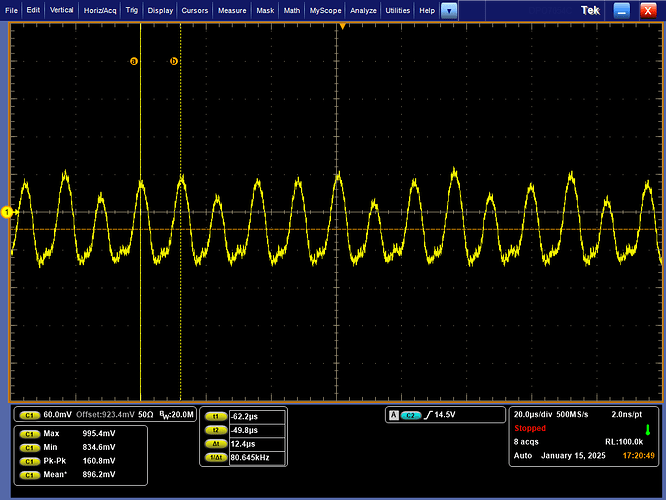The width and height of the screenshot is (666, 500).
Task: Open the Trig menu
Action: pos(132,10)
